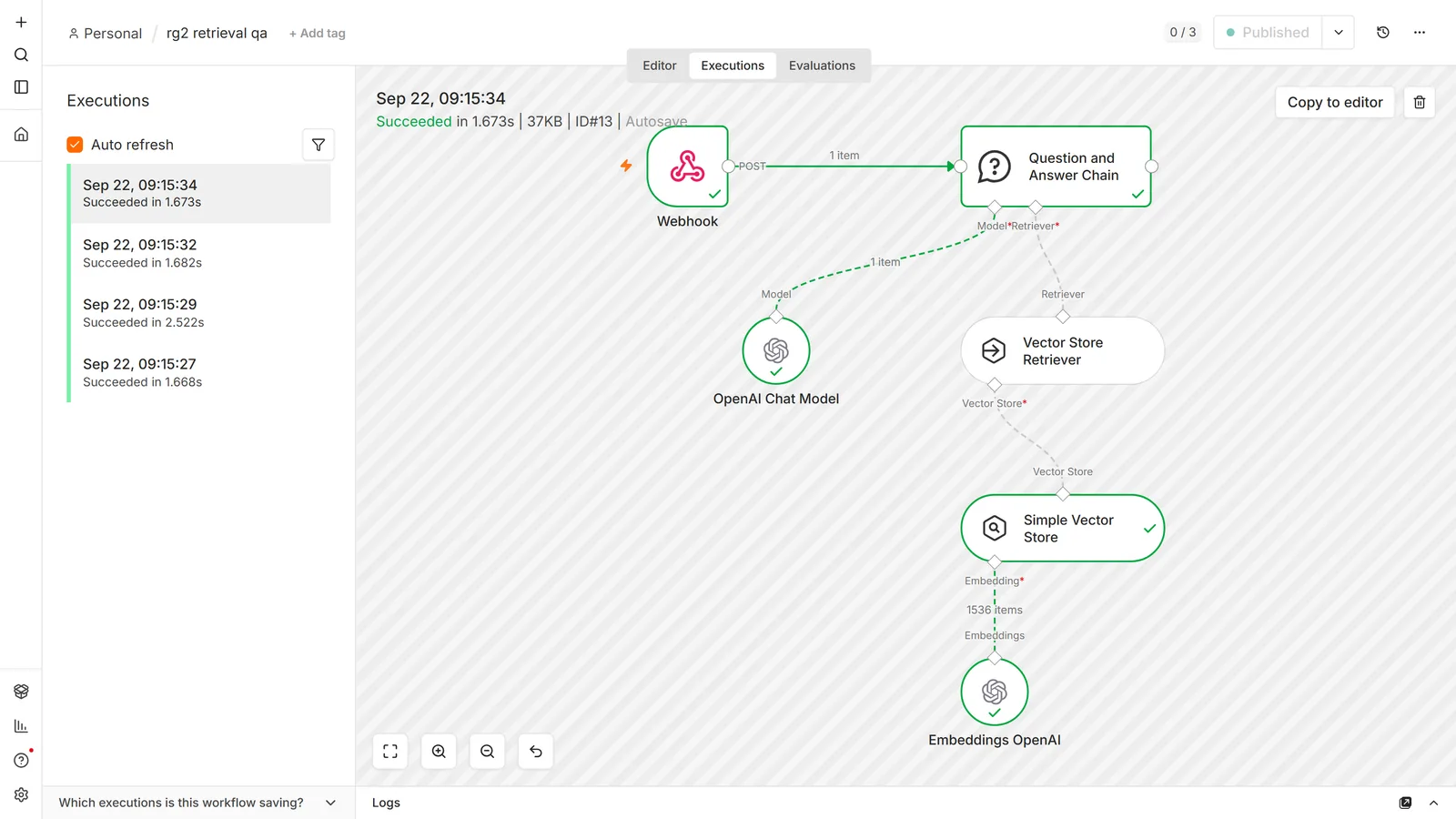The image size is (1456, 819).
Task: Expand 'Which executions is this workflow saving?'
Action: (x=197, y=803)
